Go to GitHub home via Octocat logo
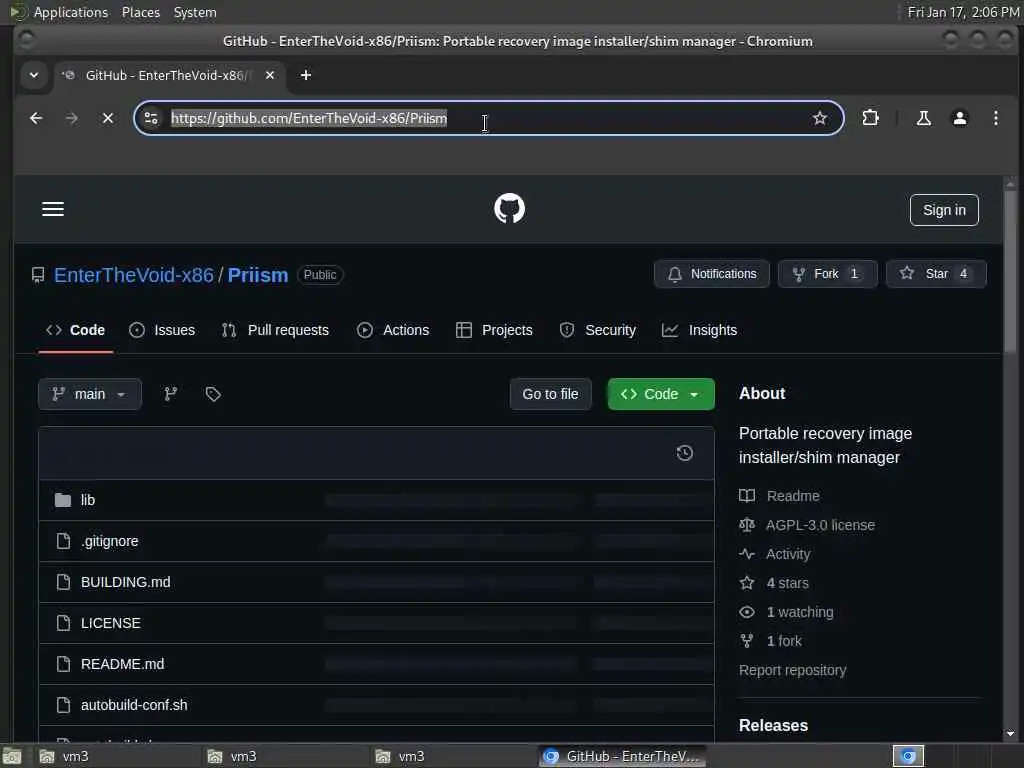This screenshot has height=768, width=1024. coord(509,208)
